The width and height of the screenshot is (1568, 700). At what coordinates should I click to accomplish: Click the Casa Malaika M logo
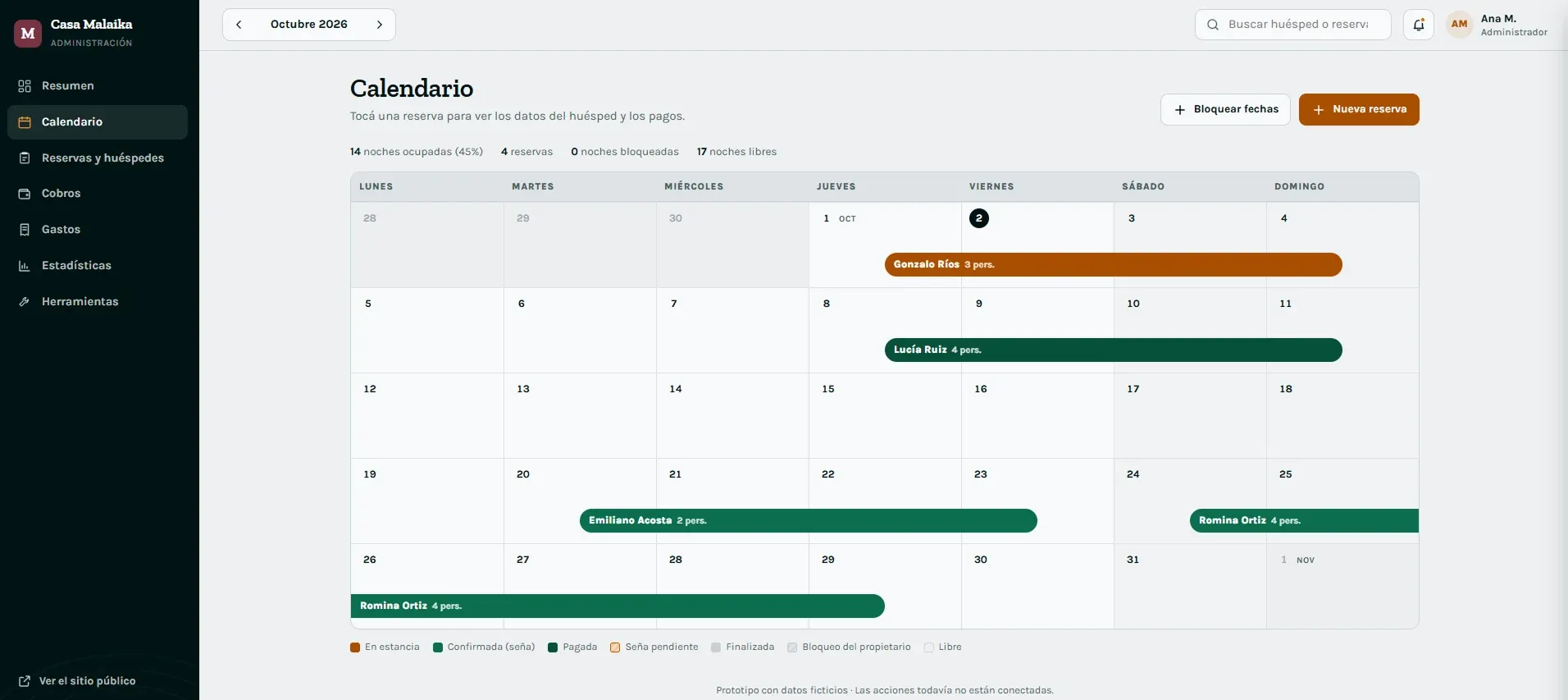pyautogui.click(x=28, y=33)
